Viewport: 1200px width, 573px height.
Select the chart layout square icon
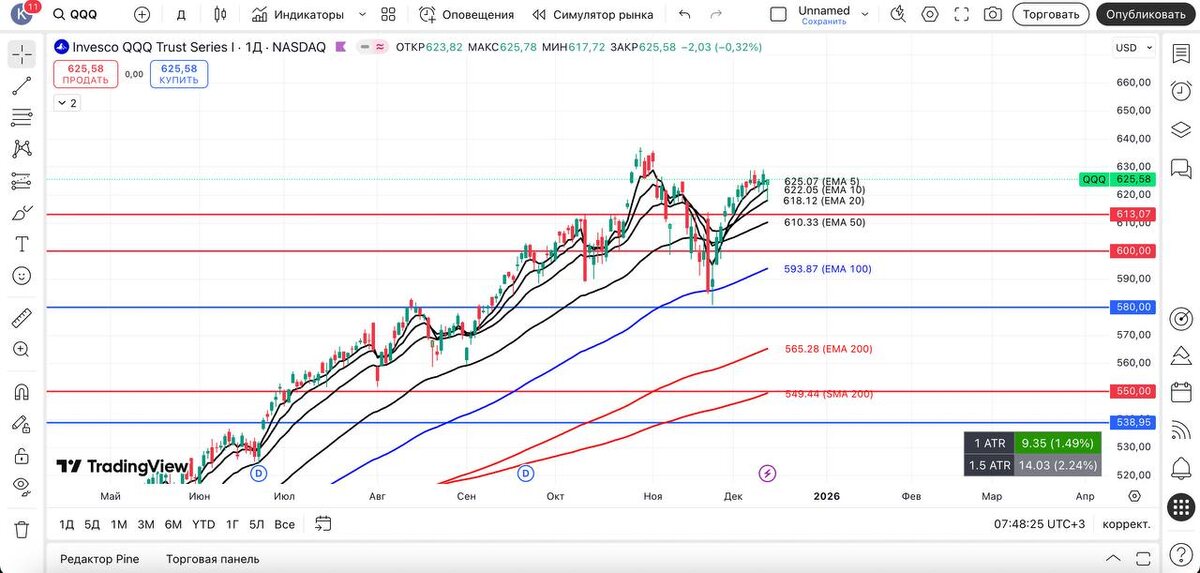(x=779, y=15)
